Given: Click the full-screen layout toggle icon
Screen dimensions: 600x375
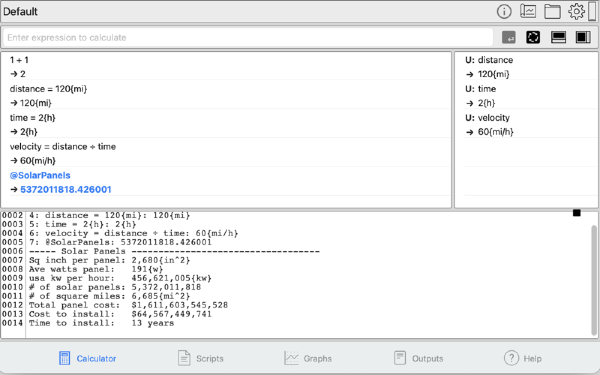Looking at the screenshot, I should [533, 37].
